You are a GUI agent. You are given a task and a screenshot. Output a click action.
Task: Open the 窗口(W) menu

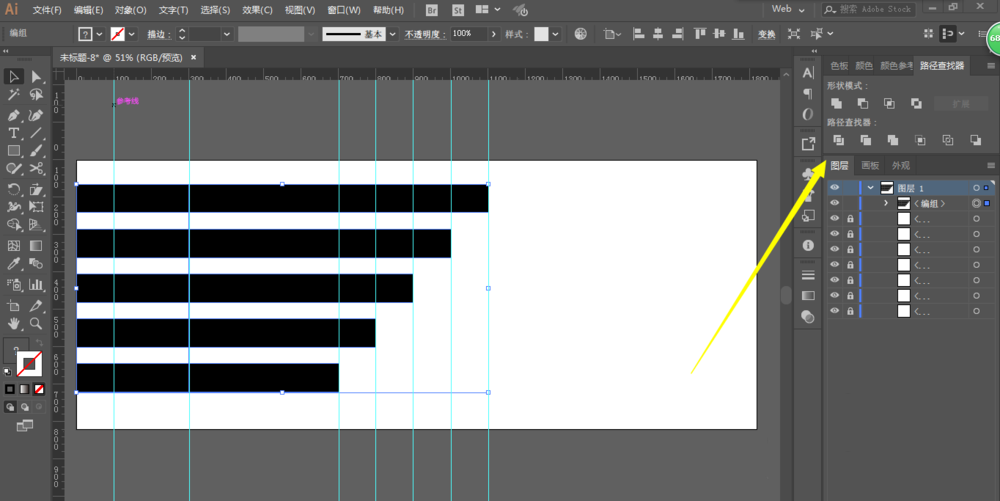point(344,10)
